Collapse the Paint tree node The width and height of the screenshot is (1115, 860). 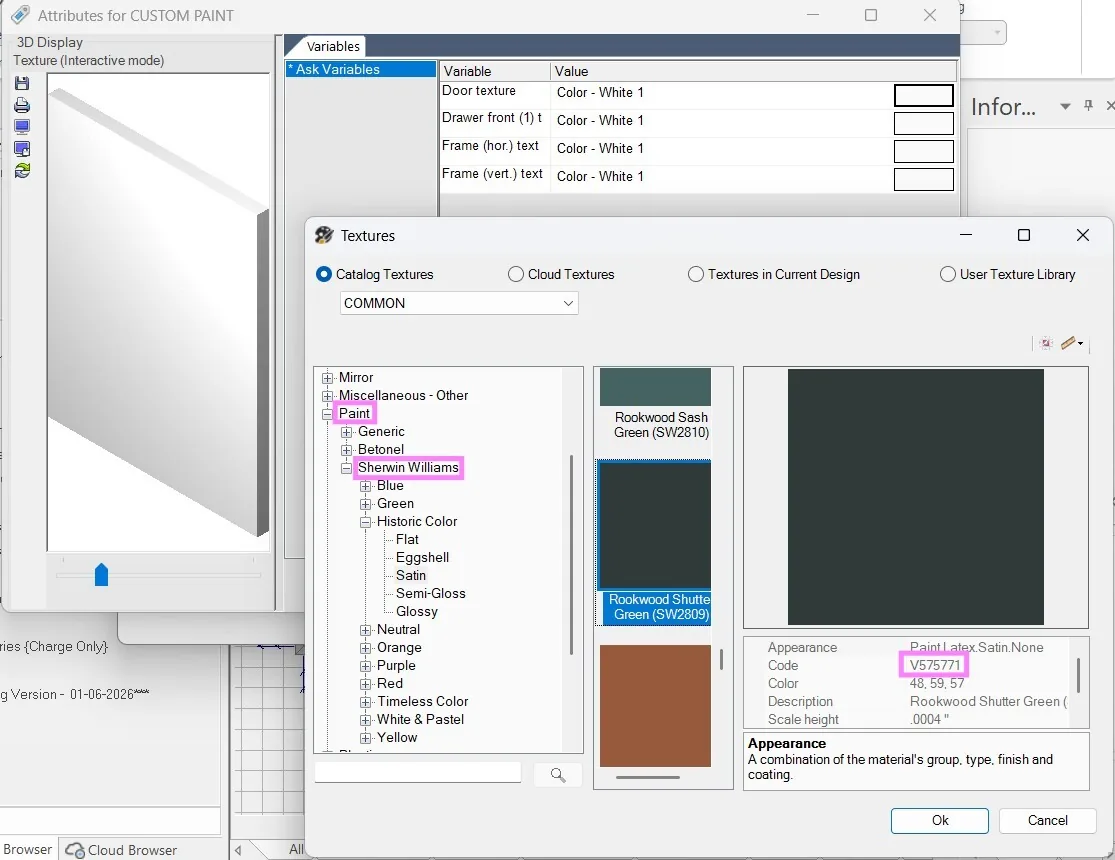point(327,414)
